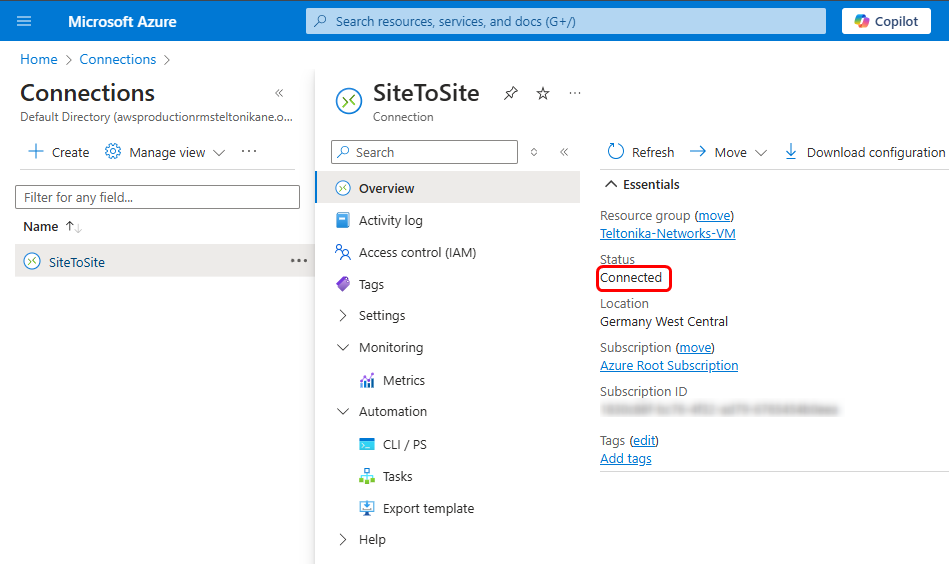
Task: Open Access control (IAM) menu item
Action: (417, 252)
